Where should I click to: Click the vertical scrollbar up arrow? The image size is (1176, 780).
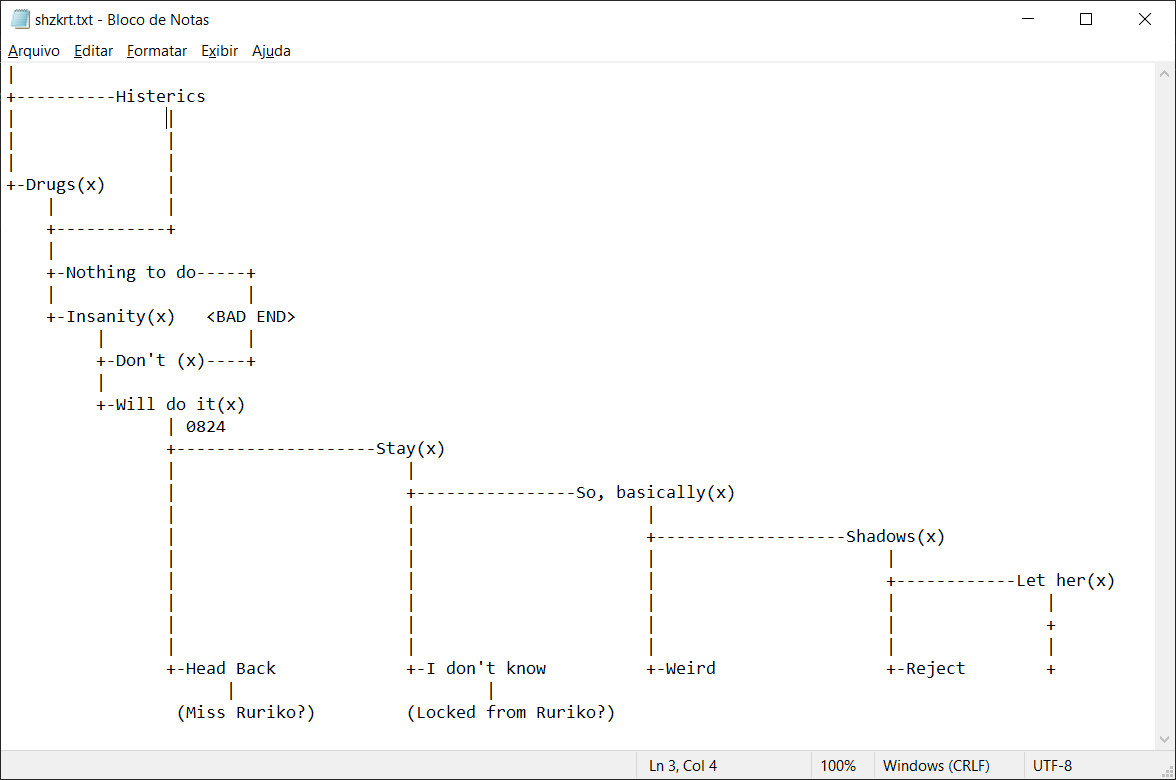[x=1164, y=74]
